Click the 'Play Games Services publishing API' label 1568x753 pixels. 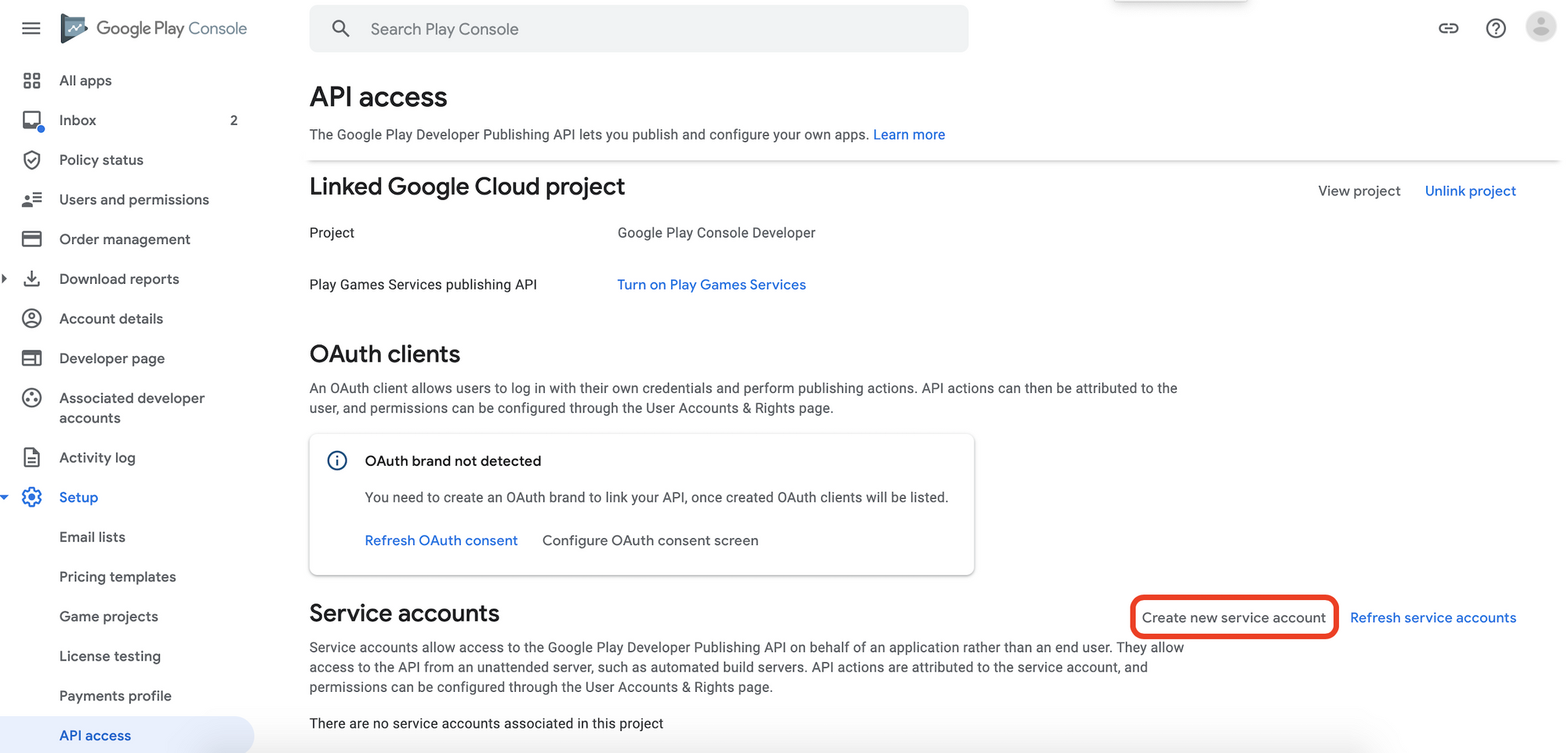(x=423, y=285)
